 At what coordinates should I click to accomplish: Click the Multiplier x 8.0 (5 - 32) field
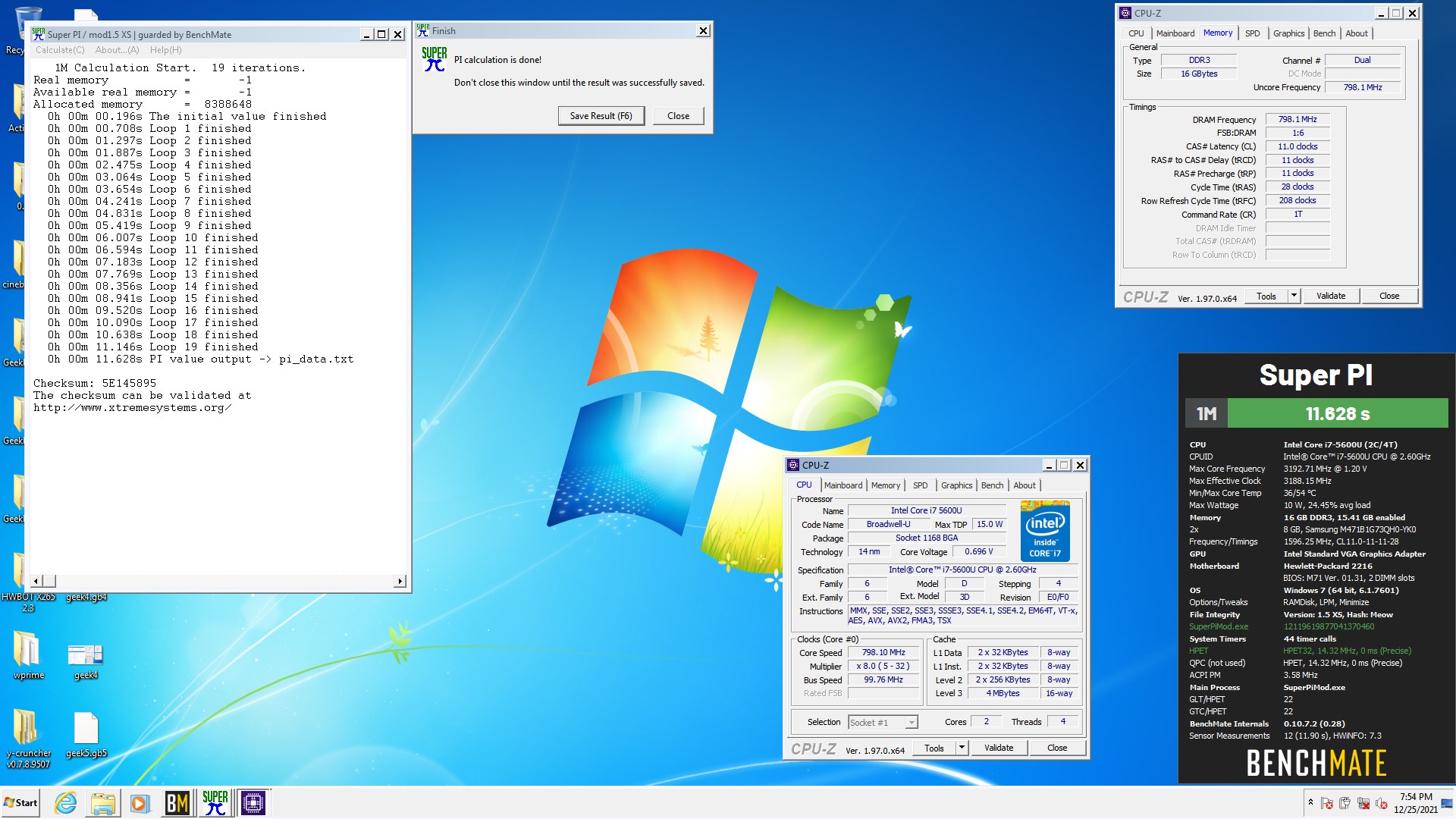(x=883, y=667)
